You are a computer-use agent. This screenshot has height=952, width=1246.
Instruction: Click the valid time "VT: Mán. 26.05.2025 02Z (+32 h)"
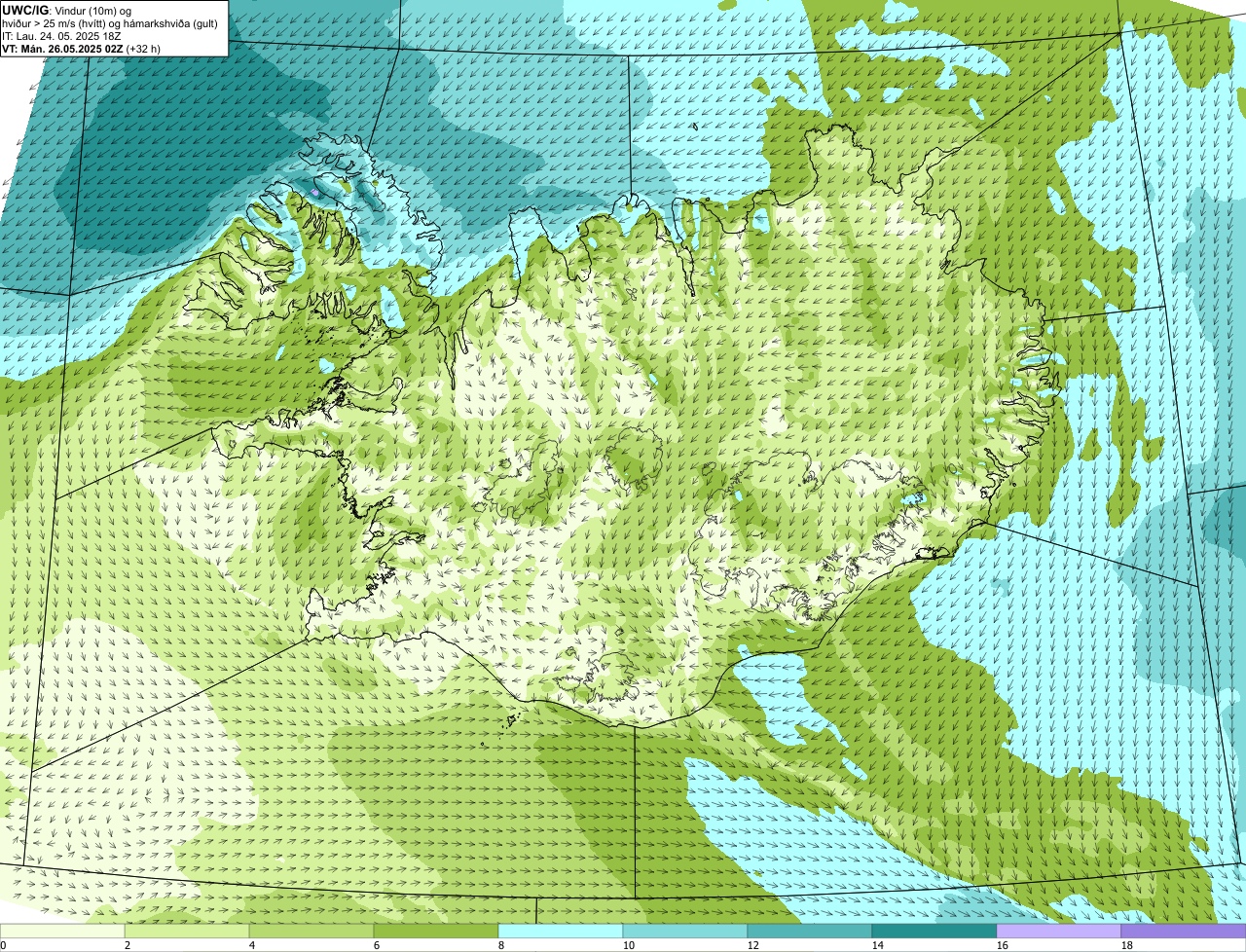(81, 48)
